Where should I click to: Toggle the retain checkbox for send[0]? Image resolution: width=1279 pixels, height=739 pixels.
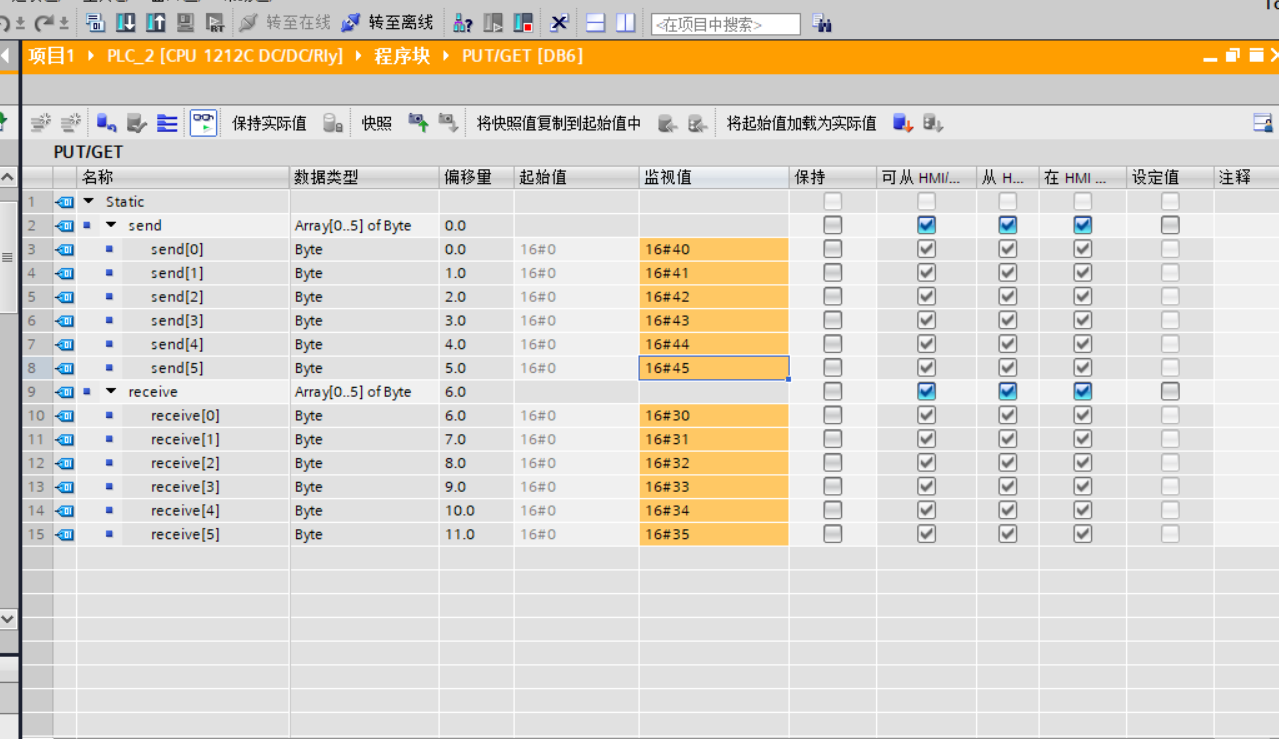pos(832,249)
